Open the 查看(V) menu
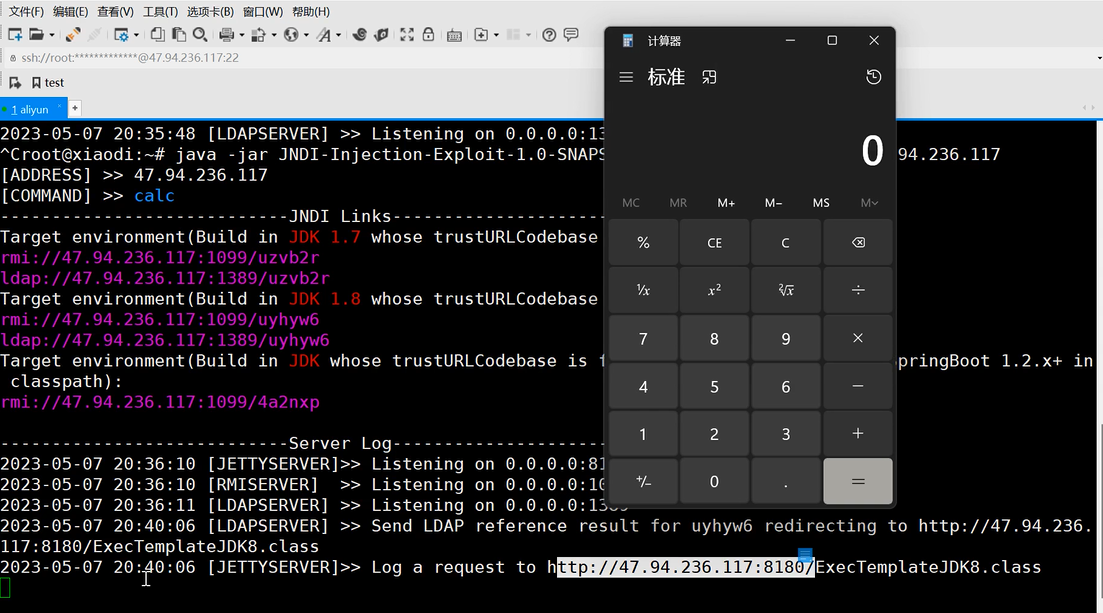This screenshot has width=1103, height=613. pyautogui.click(x=115, y=11)
